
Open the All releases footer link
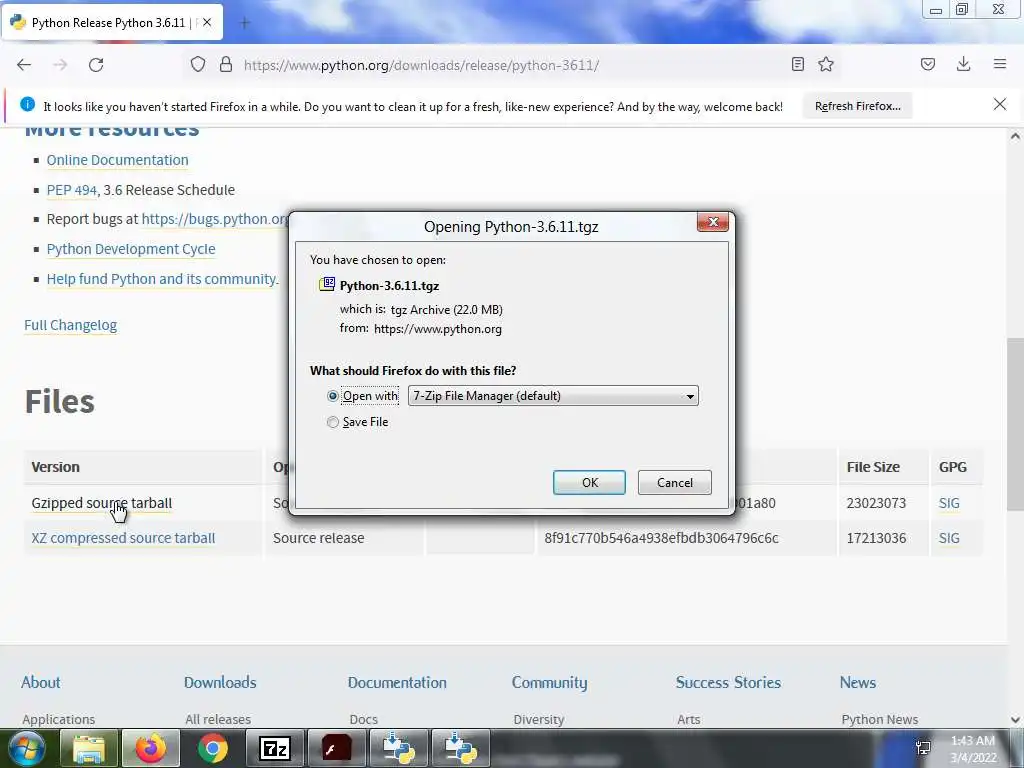pos(217,719)
